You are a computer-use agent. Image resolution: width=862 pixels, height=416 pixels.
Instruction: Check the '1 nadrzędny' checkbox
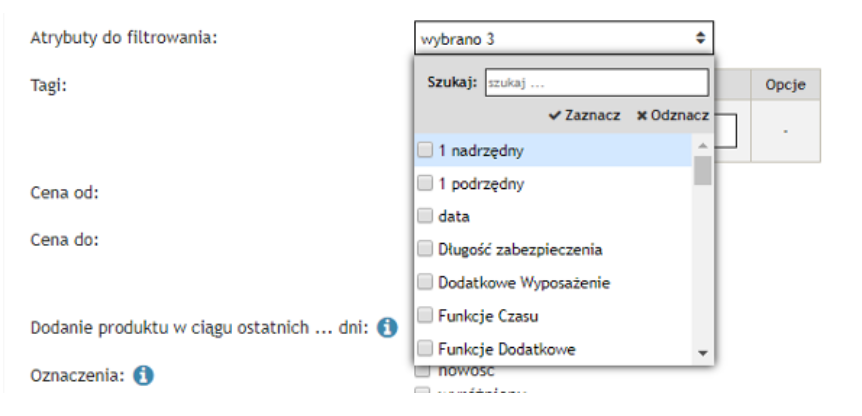pyautogui.click(x=425, y=151)
